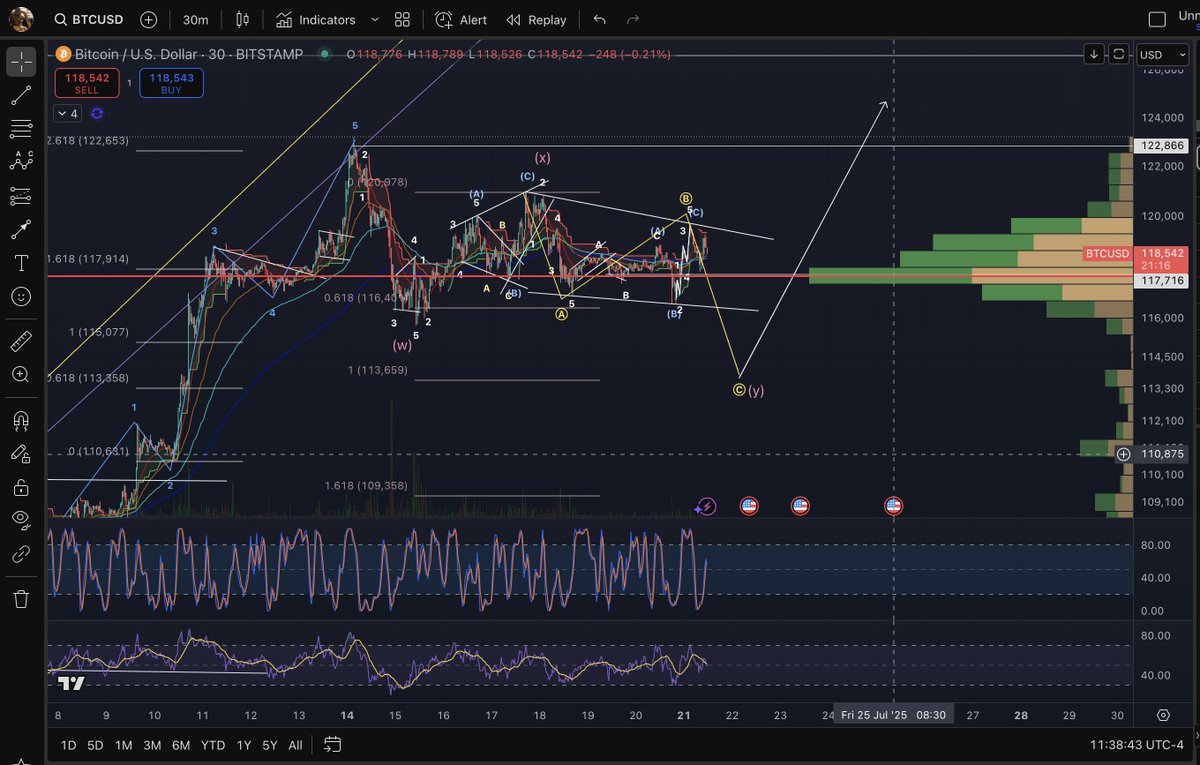This screenshot has width=1200, height=765.
Task: Click the 122,866 price line label
Action: tap(1160, 145)
